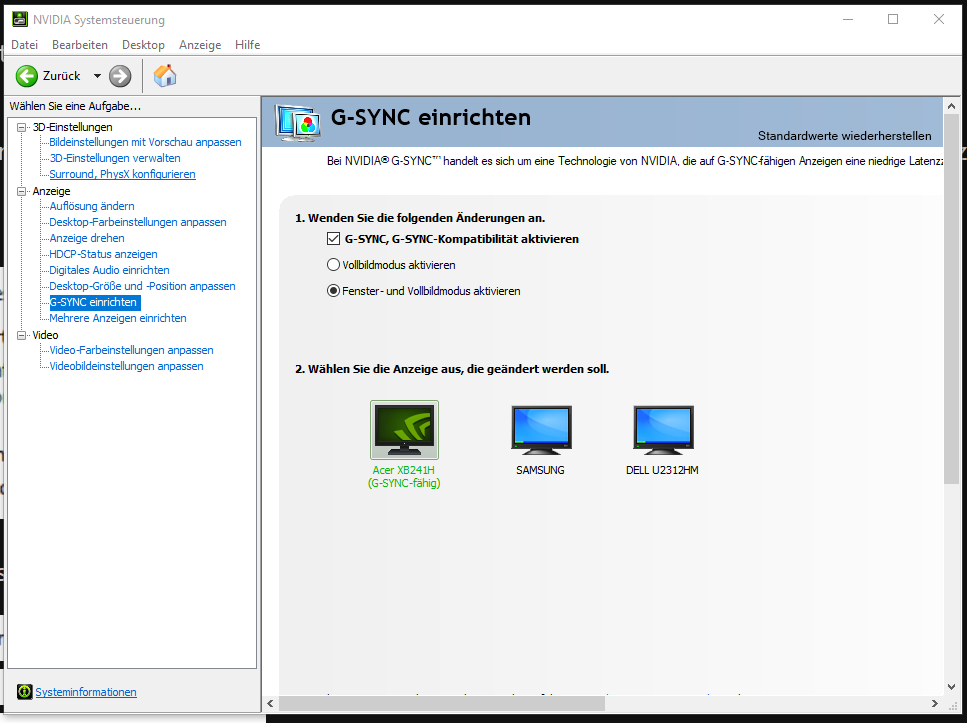Click the NVIDIA logo in title bar
The image size is (967, 723).
point(20,19)
